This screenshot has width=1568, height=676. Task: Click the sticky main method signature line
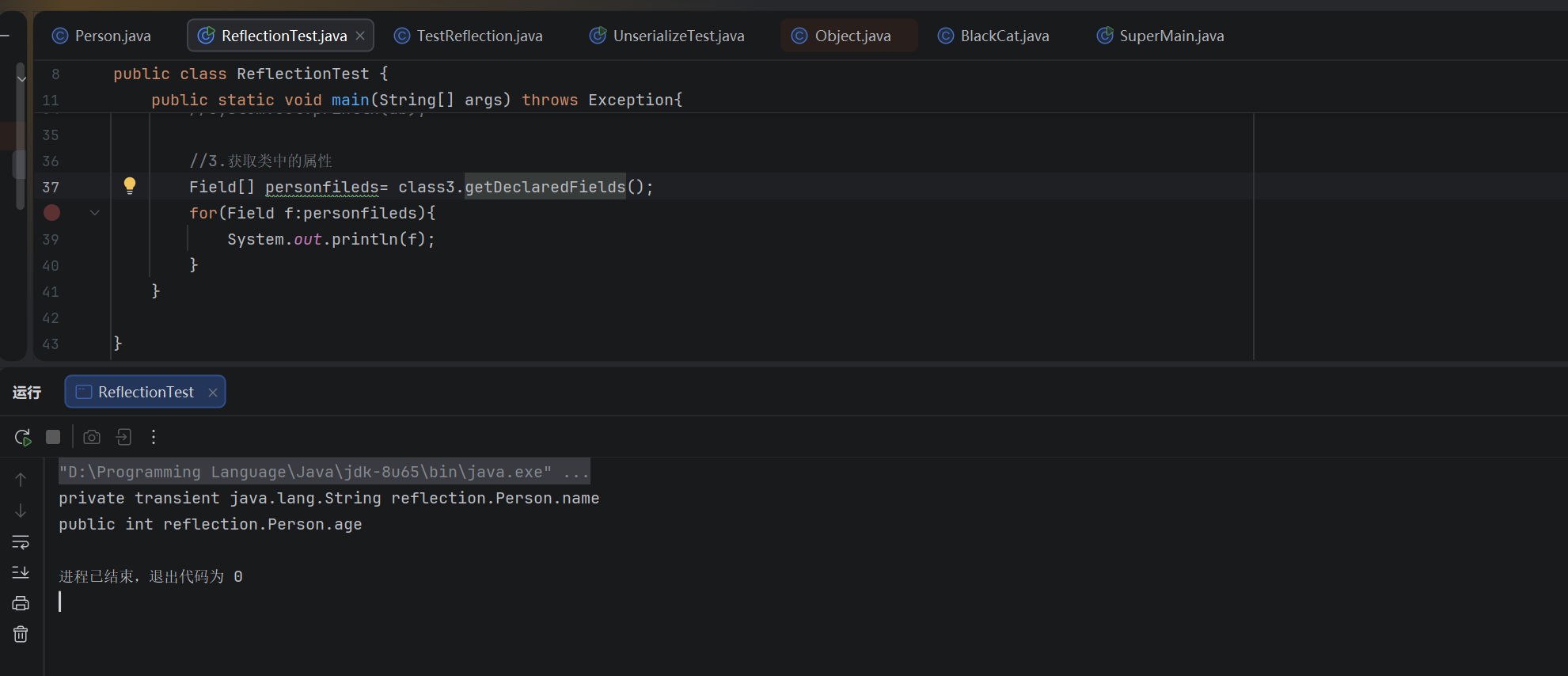tap(417, 100)
